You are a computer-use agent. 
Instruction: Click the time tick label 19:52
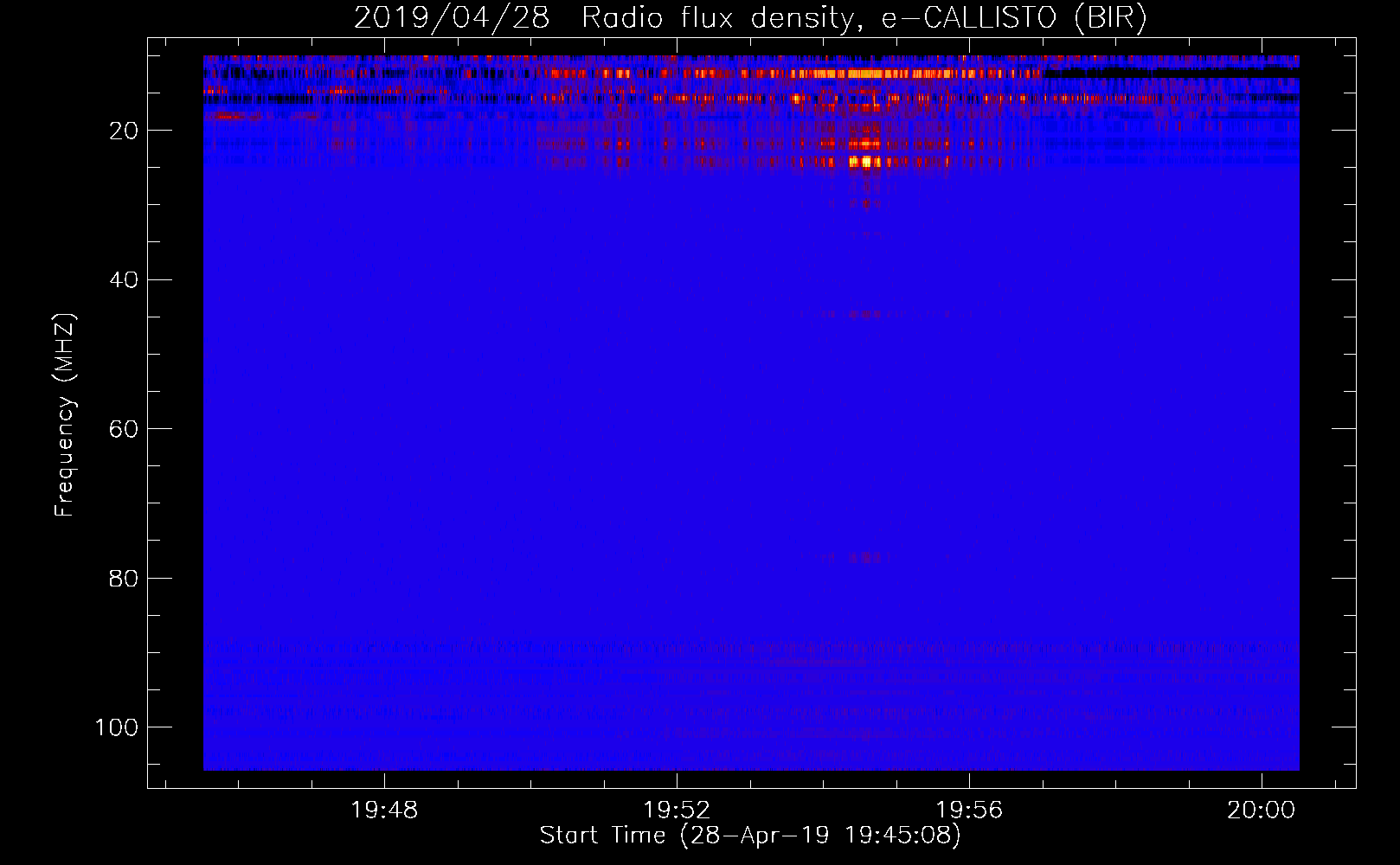(x=677, y=810)
